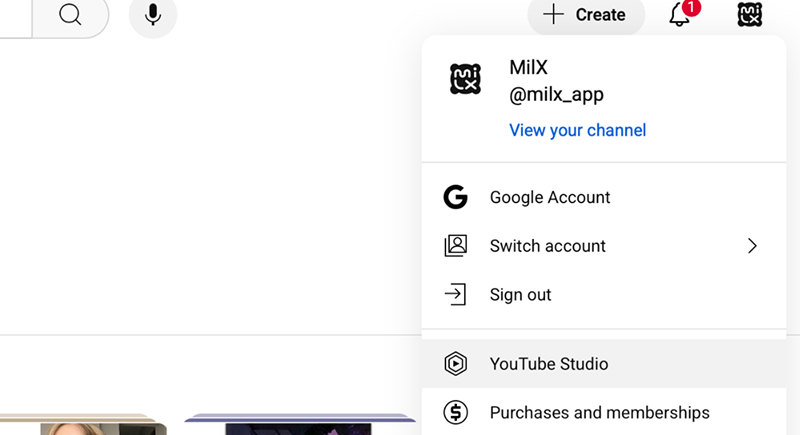Click the red notification count badge

pos(691,7)
